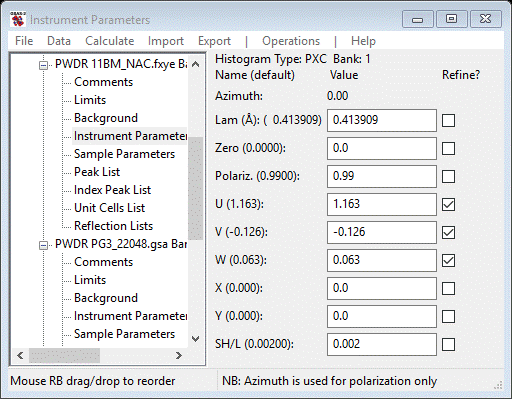Open Background under PG3_22048 histogram
This screenshot has width=512, height=399.
pyautogui.click(x=106, y=298)
